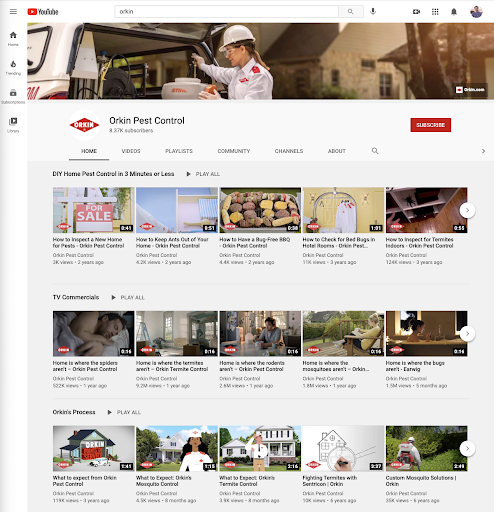The image size is (494, 512).
Task: Open DIY Home Pest Control playlist title
Action: point(113,174)
